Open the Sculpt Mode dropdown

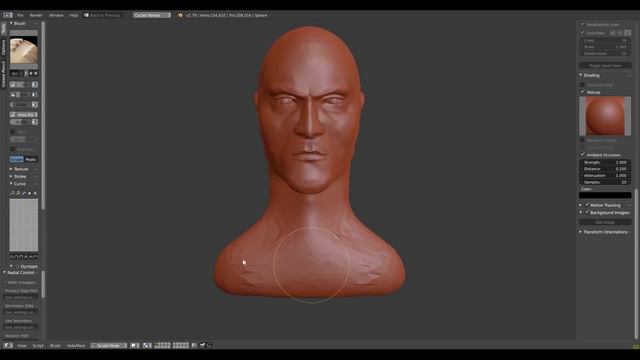(x=109, y=345)
